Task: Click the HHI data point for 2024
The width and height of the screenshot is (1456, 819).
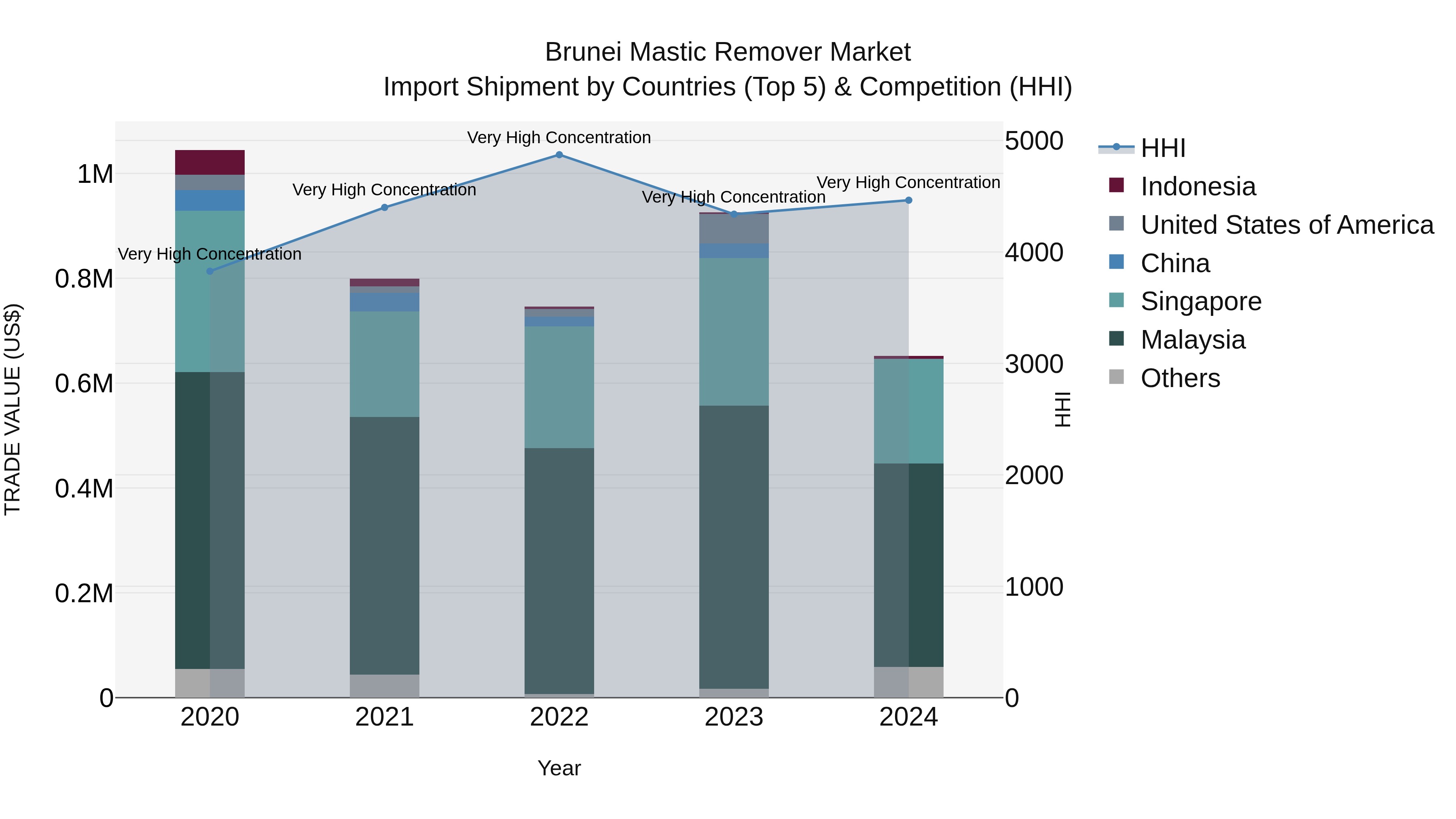Action: 909,200
